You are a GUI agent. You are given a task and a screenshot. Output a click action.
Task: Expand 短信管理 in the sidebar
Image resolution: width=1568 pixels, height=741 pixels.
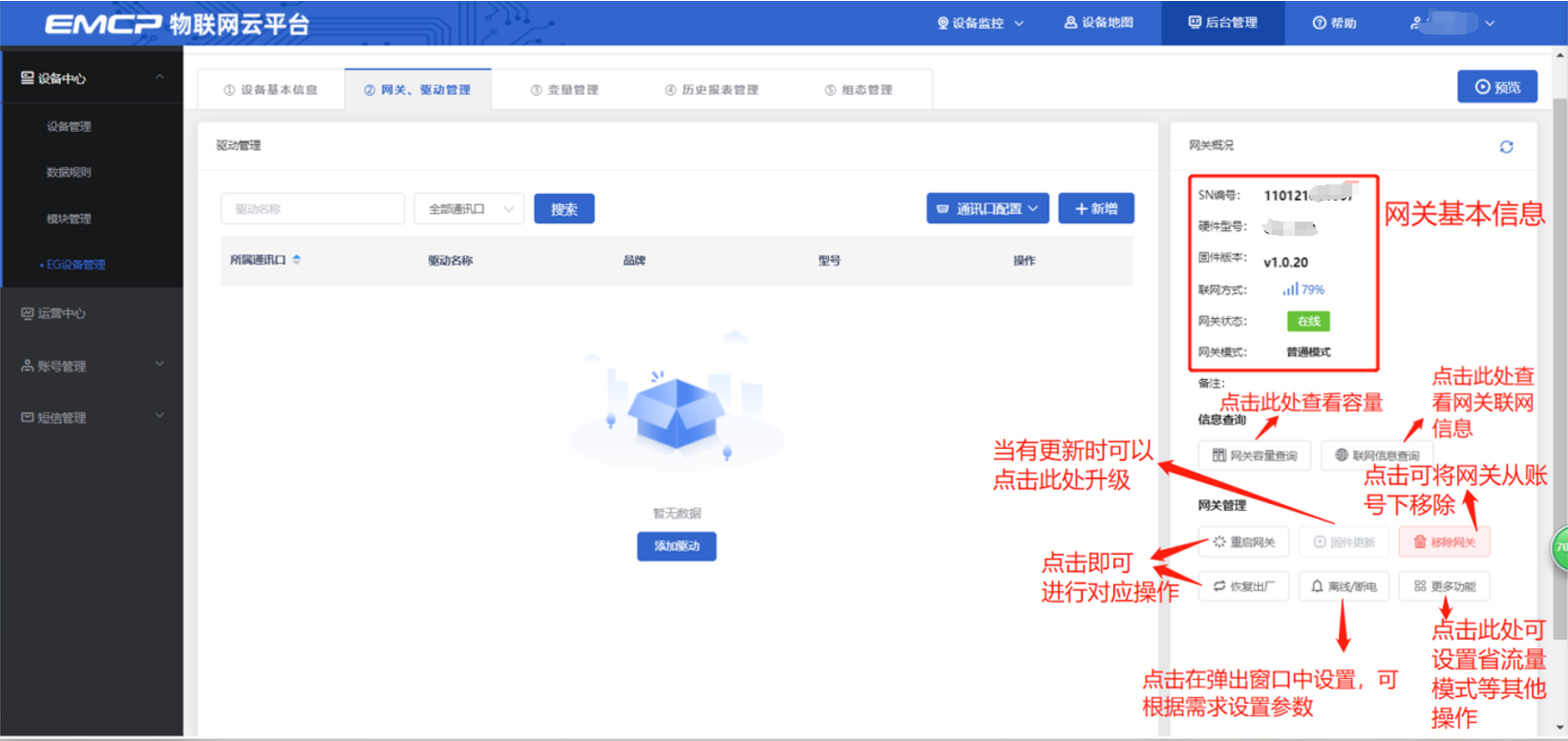[92, 417]
